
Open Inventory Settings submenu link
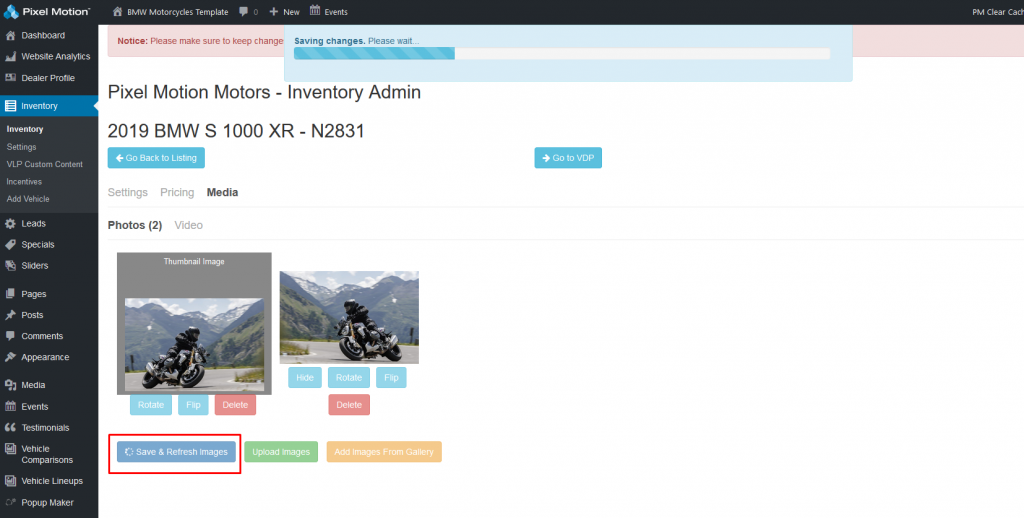point(22,147)
